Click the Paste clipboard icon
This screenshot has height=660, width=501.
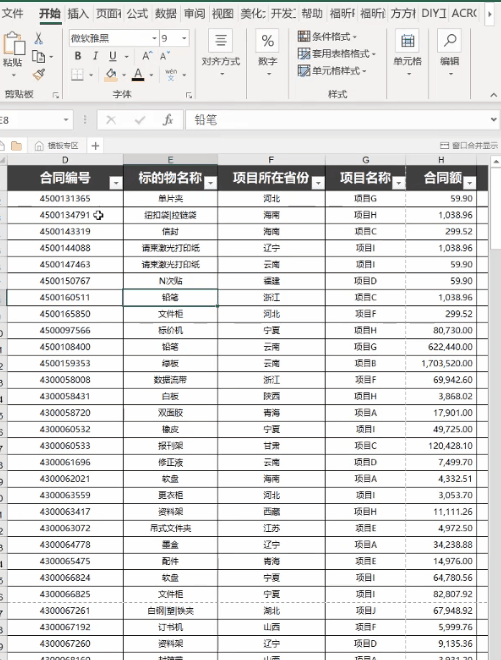13,43
